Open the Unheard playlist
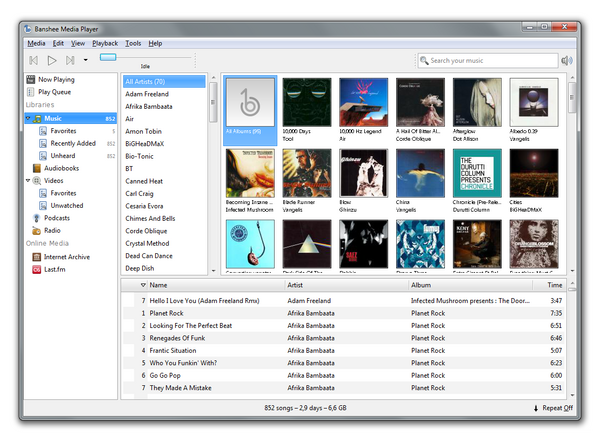The width and height of the screenshot is (600, 441). click(x=71, y=156)
